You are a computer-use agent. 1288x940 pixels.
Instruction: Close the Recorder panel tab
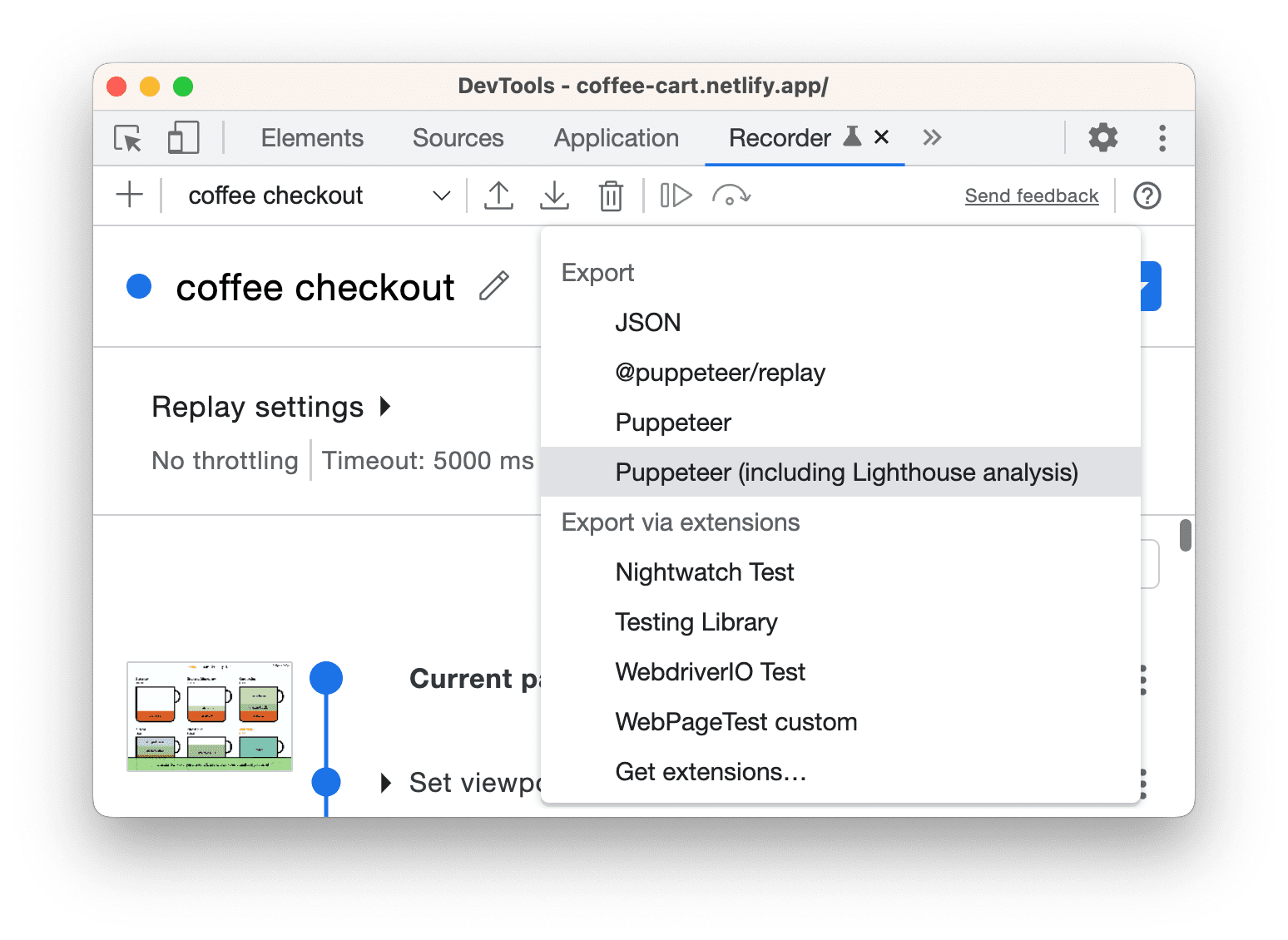881,137
